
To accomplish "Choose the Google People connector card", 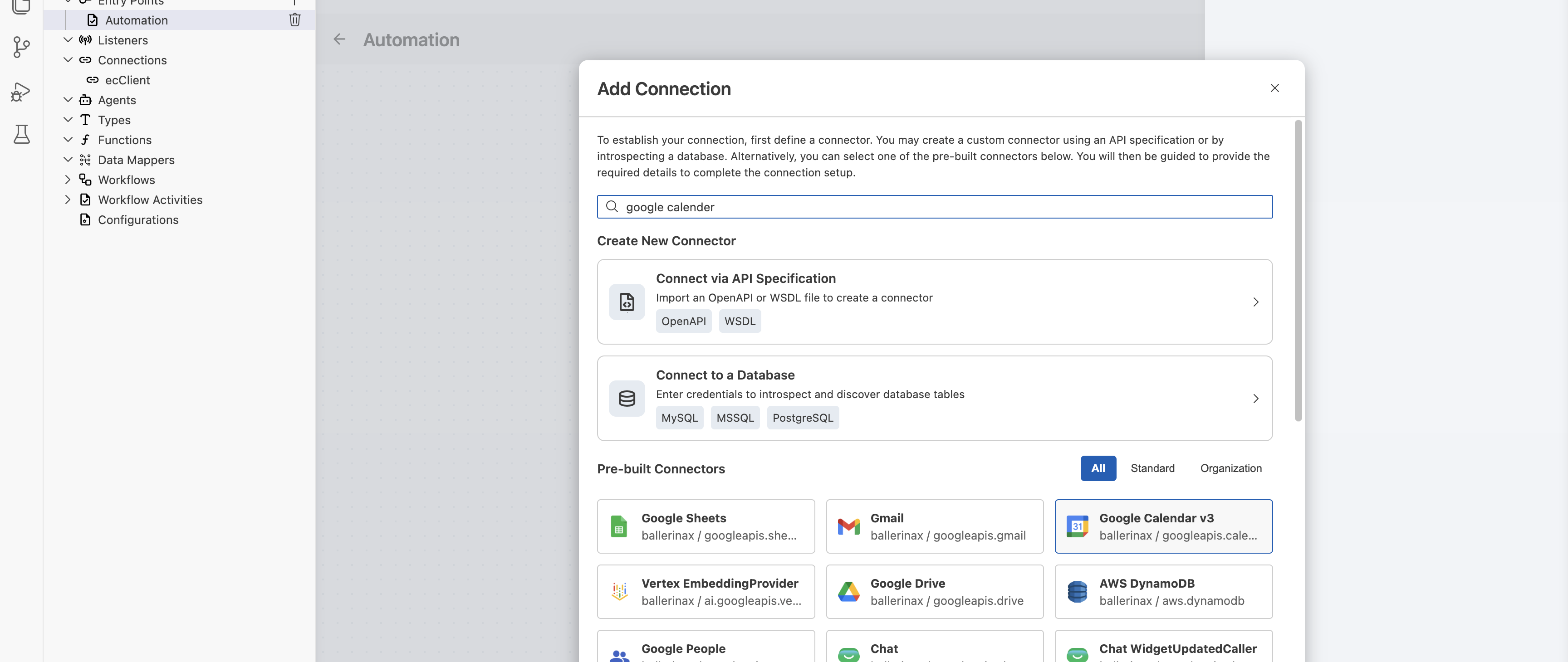I will (x=706, y=646).
